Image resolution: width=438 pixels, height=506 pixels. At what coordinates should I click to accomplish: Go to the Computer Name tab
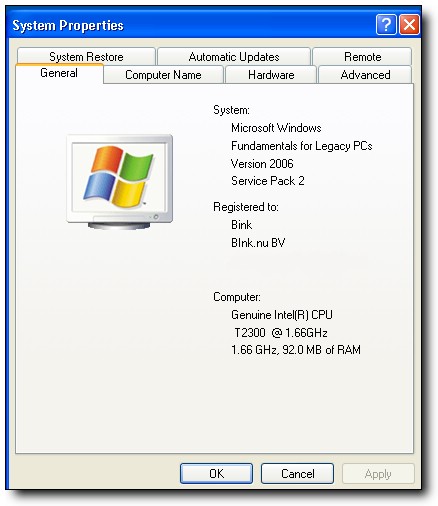(163, 75)
